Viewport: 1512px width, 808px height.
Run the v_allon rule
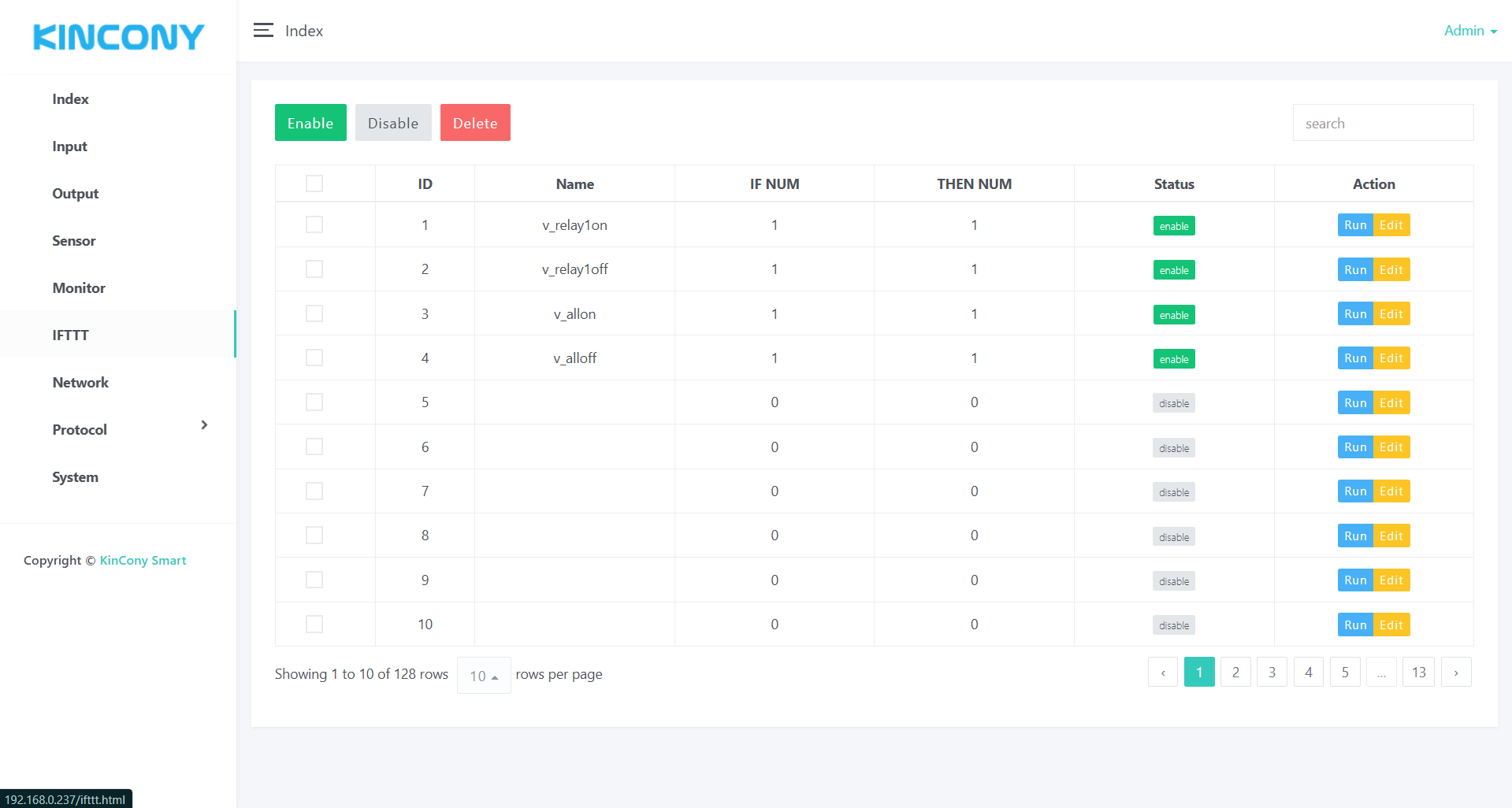1354,314
